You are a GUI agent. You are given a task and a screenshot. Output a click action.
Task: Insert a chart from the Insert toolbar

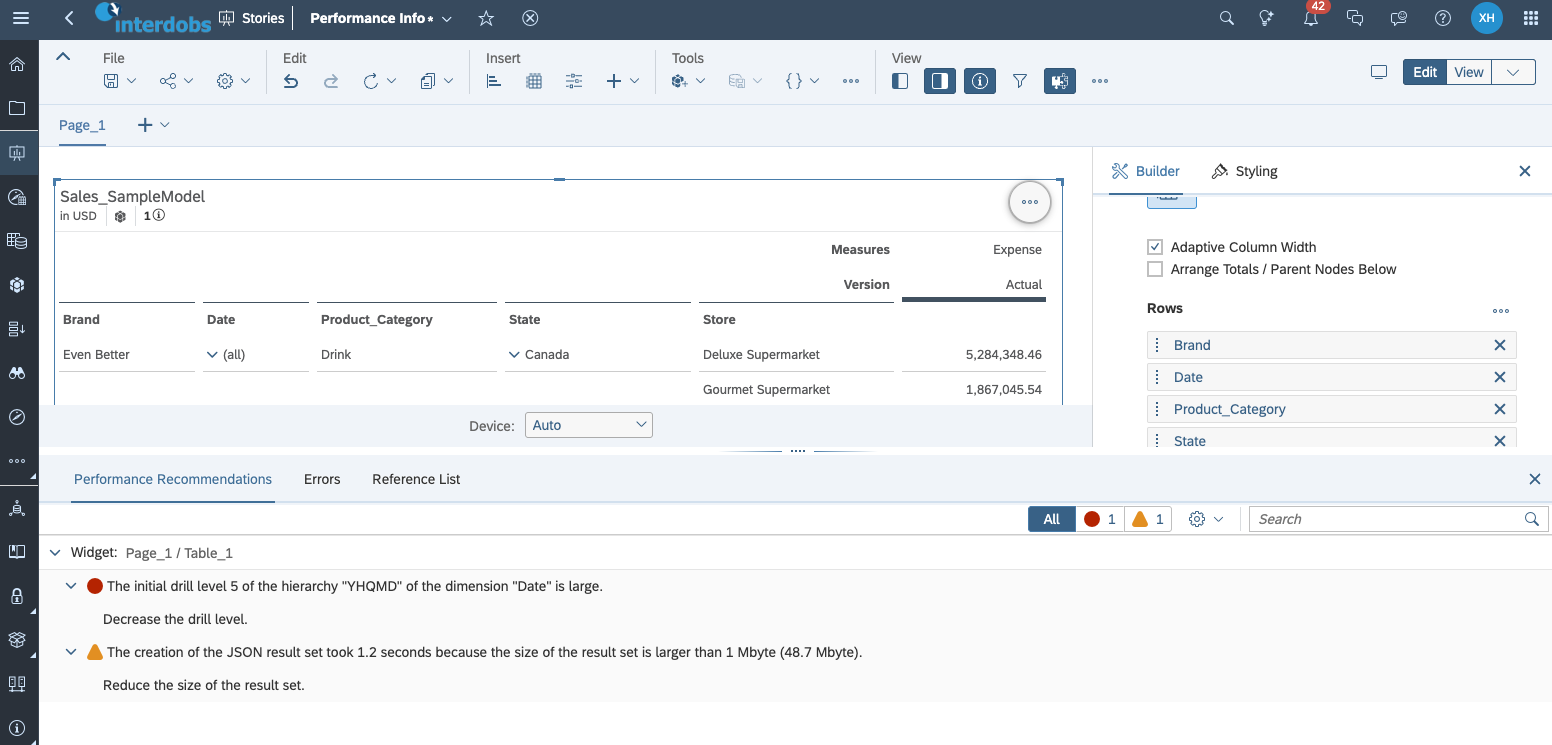(493, 81)
